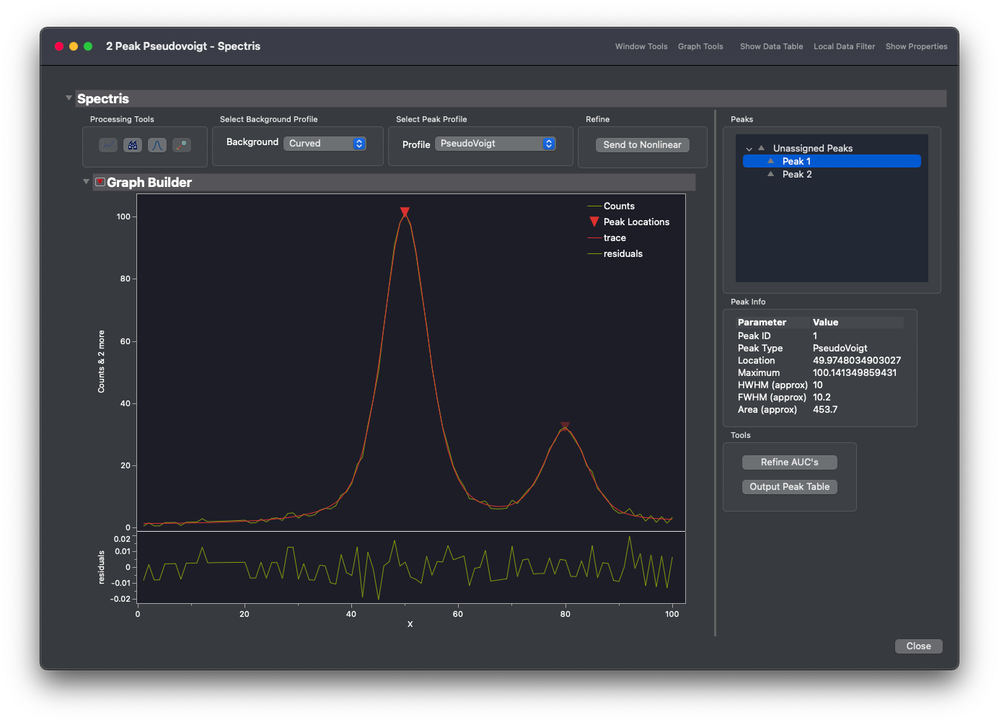
Task: Click the red Peak Locations legend marker
Action: [x=594, y=222]
